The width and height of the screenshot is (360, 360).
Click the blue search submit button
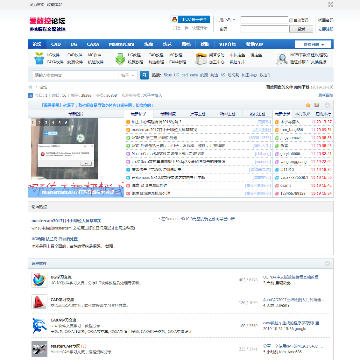click(x=144, y=75)
